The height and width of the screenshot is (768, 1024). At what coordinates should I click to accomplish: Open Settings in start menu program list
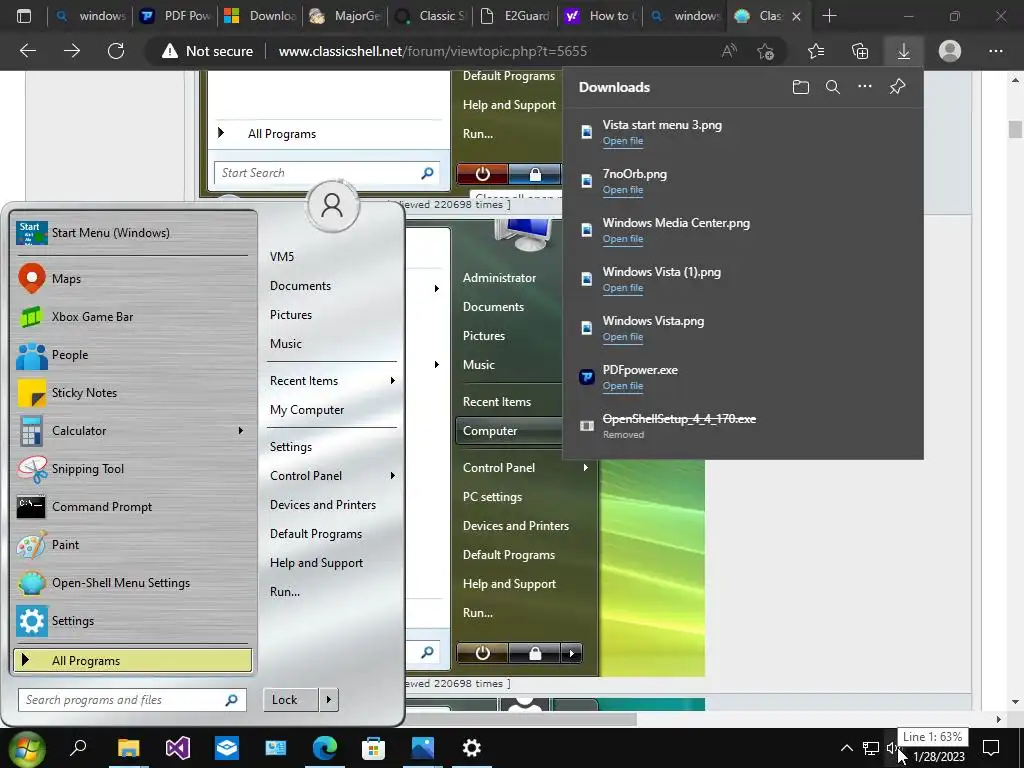[x=131, y=620]
